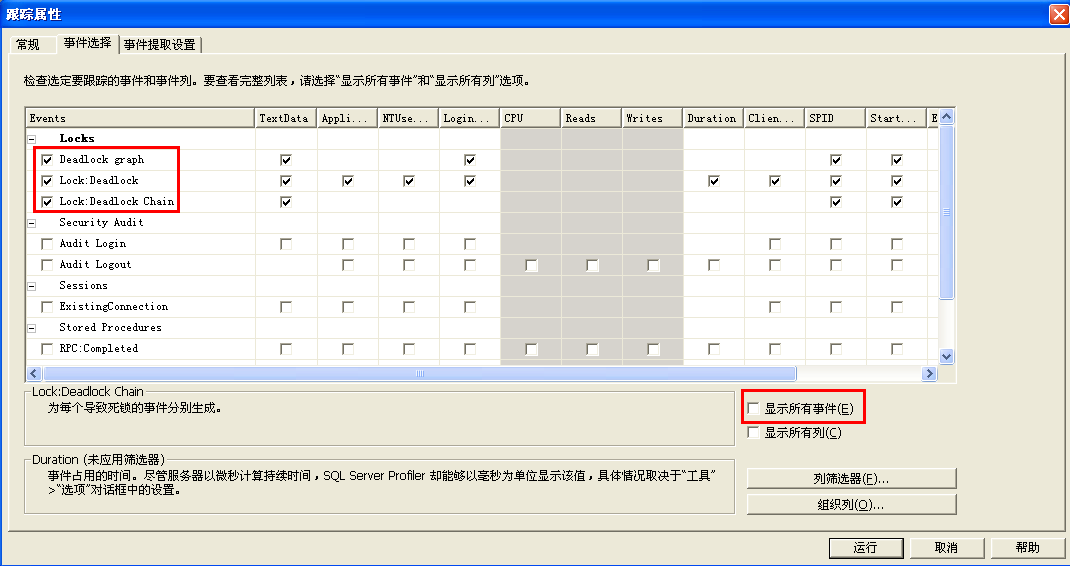Click the horizontal scrollbar left arrow
1070x566 pixels.
(33, 373)
